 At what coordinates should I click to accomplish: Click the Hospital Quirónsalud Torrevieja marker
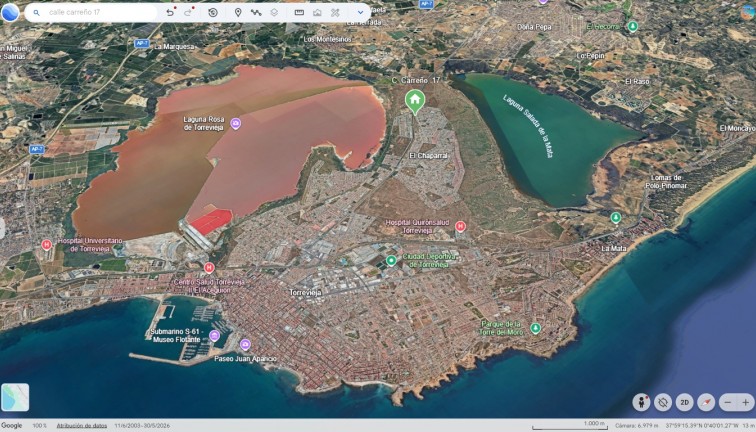tap(460, 226)
